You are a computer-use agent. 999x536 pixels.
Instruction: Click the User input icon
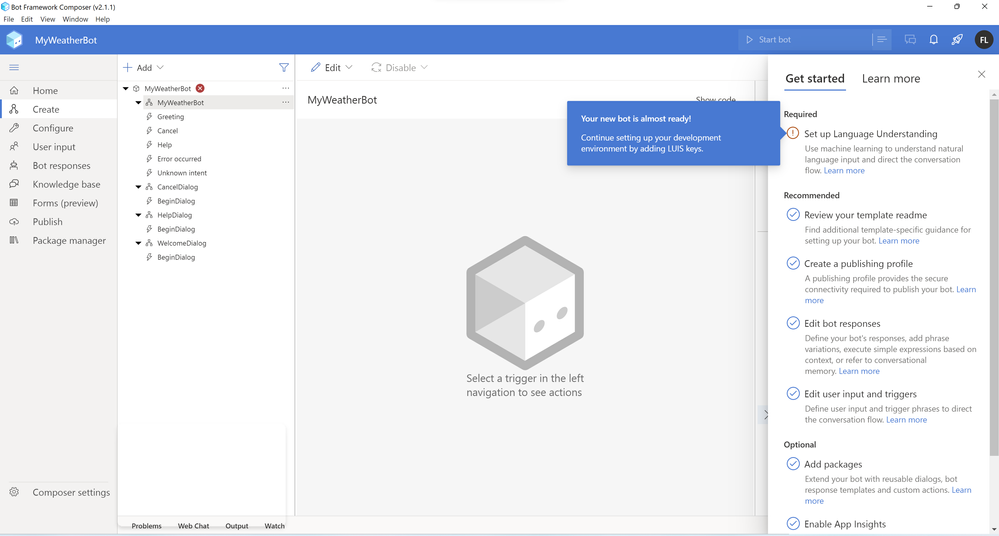coord(14,147)
